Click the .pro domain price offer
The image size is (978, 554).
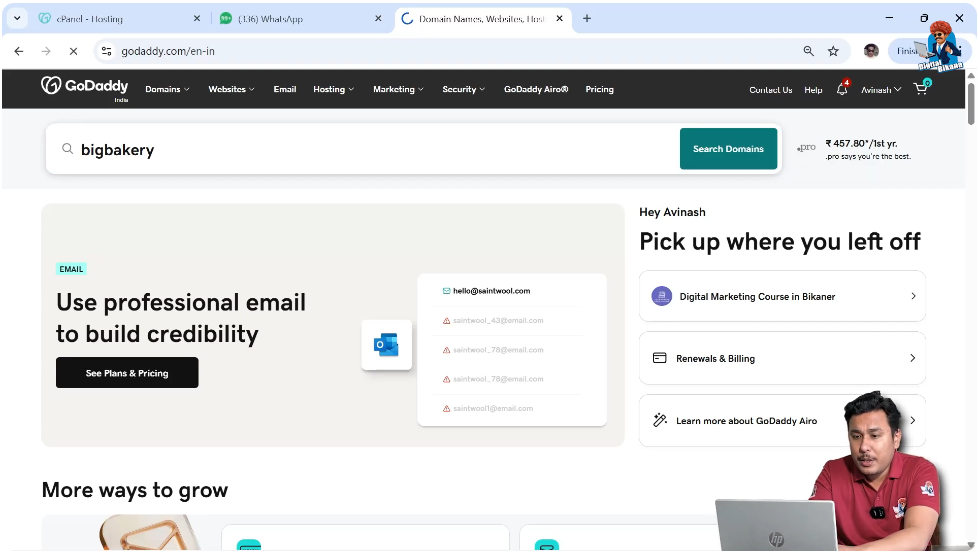[x=855, y=148]
